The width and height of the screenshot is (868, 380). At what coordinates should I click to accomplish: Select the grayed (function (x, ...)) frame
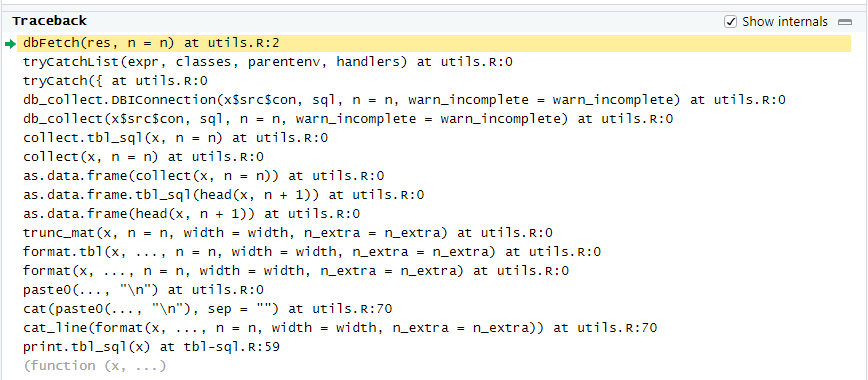(95, 366)
